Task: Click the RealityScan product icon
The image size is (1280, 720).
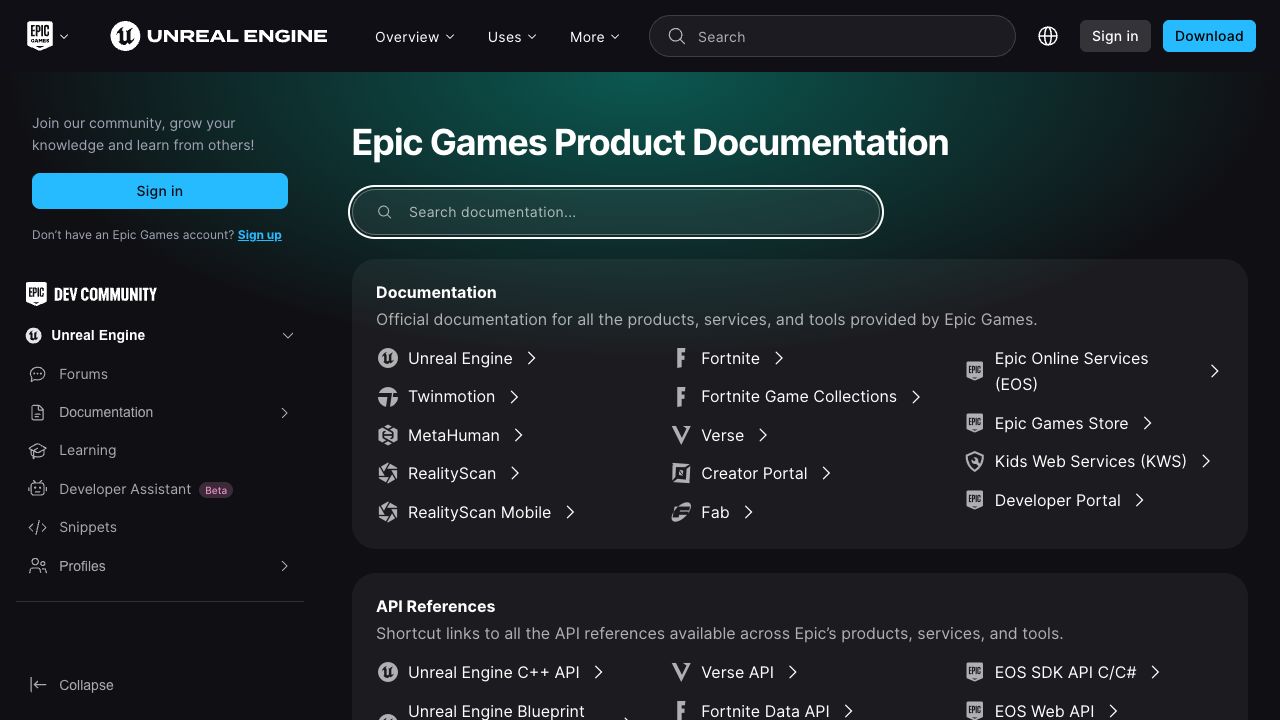Action: pos(388,473)
